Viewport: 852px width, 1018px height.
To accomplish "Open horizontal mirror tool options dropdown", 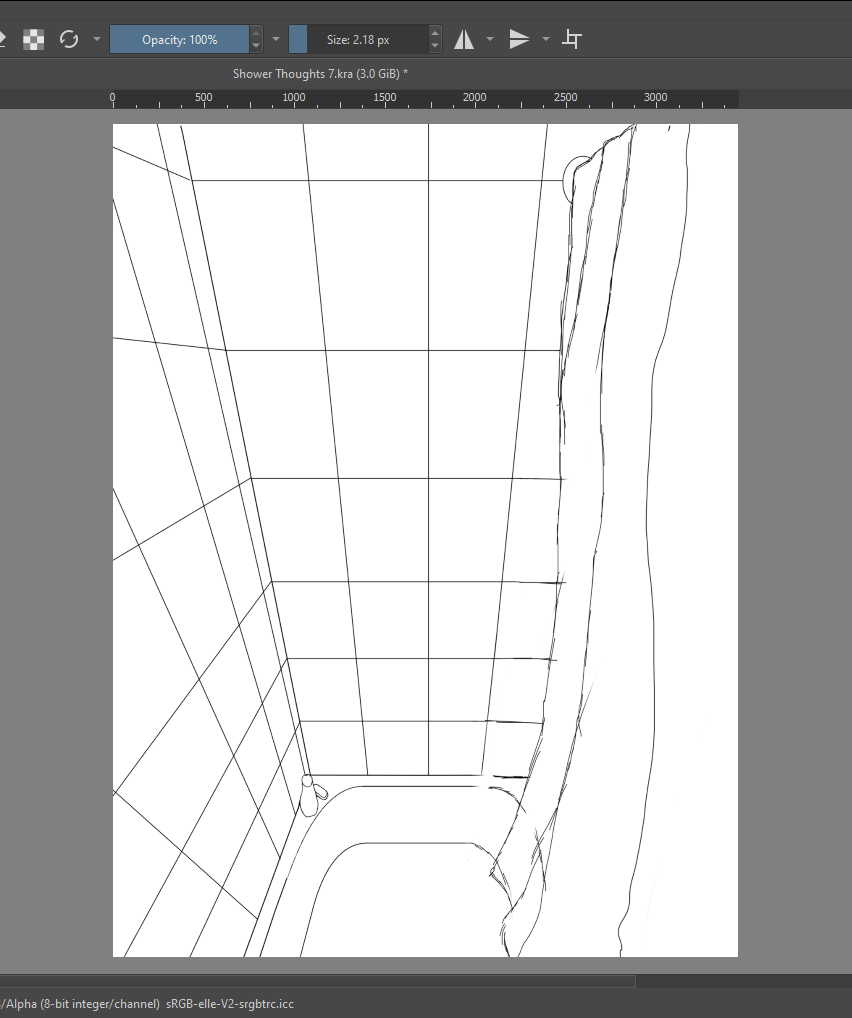I will tap(490, 40).
